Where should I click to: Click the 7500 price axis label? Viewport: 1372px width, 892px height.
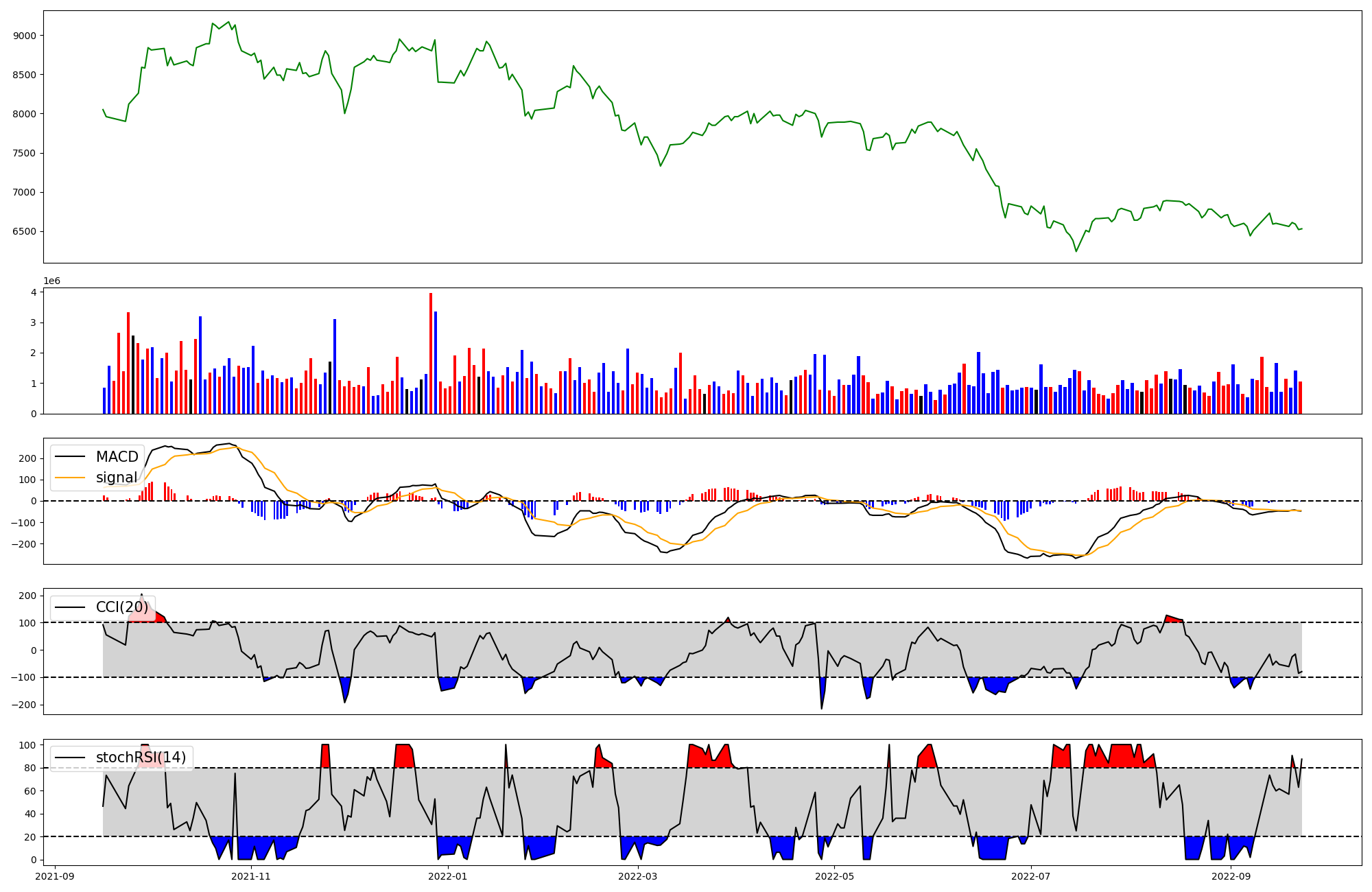[x=25, y=153]
